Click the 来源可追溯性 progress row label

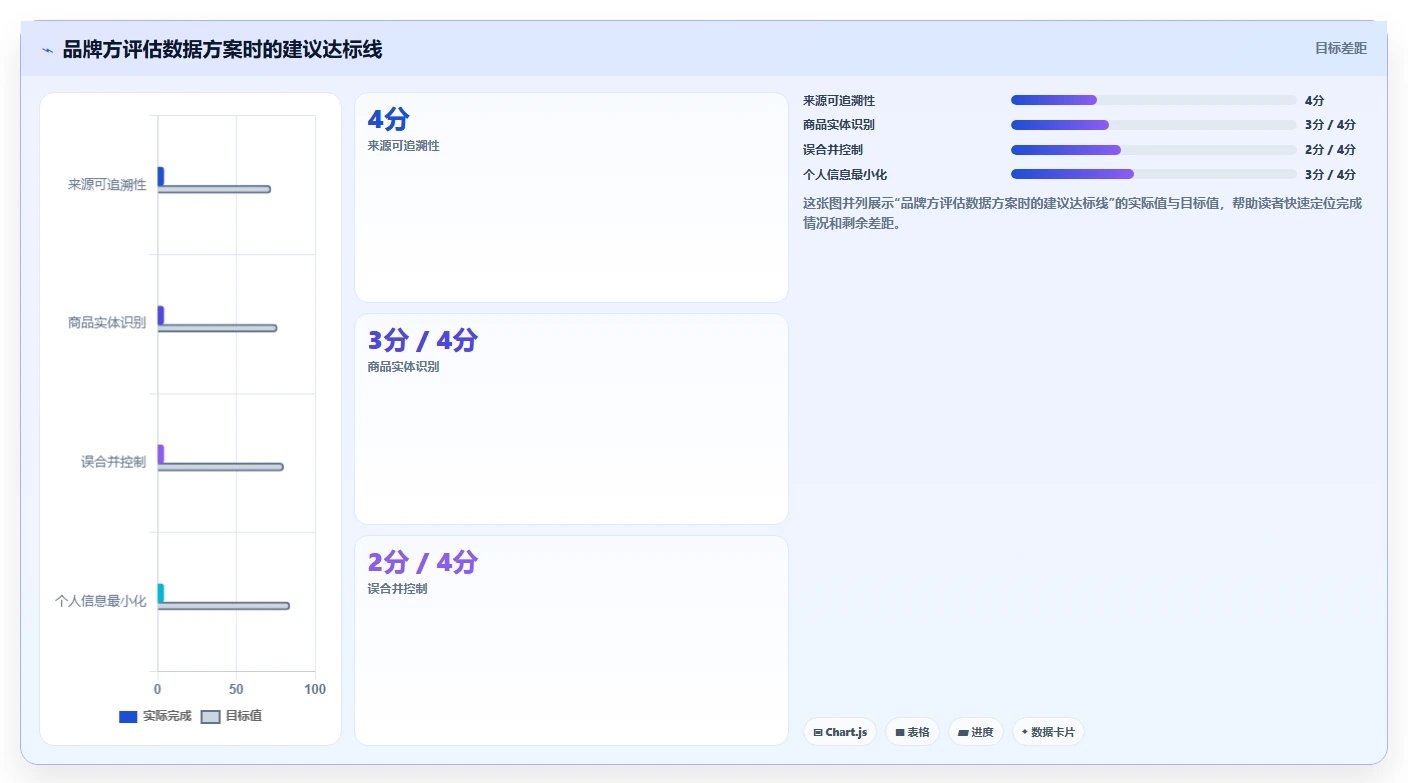pyautogui.click(x=839, y=101)
